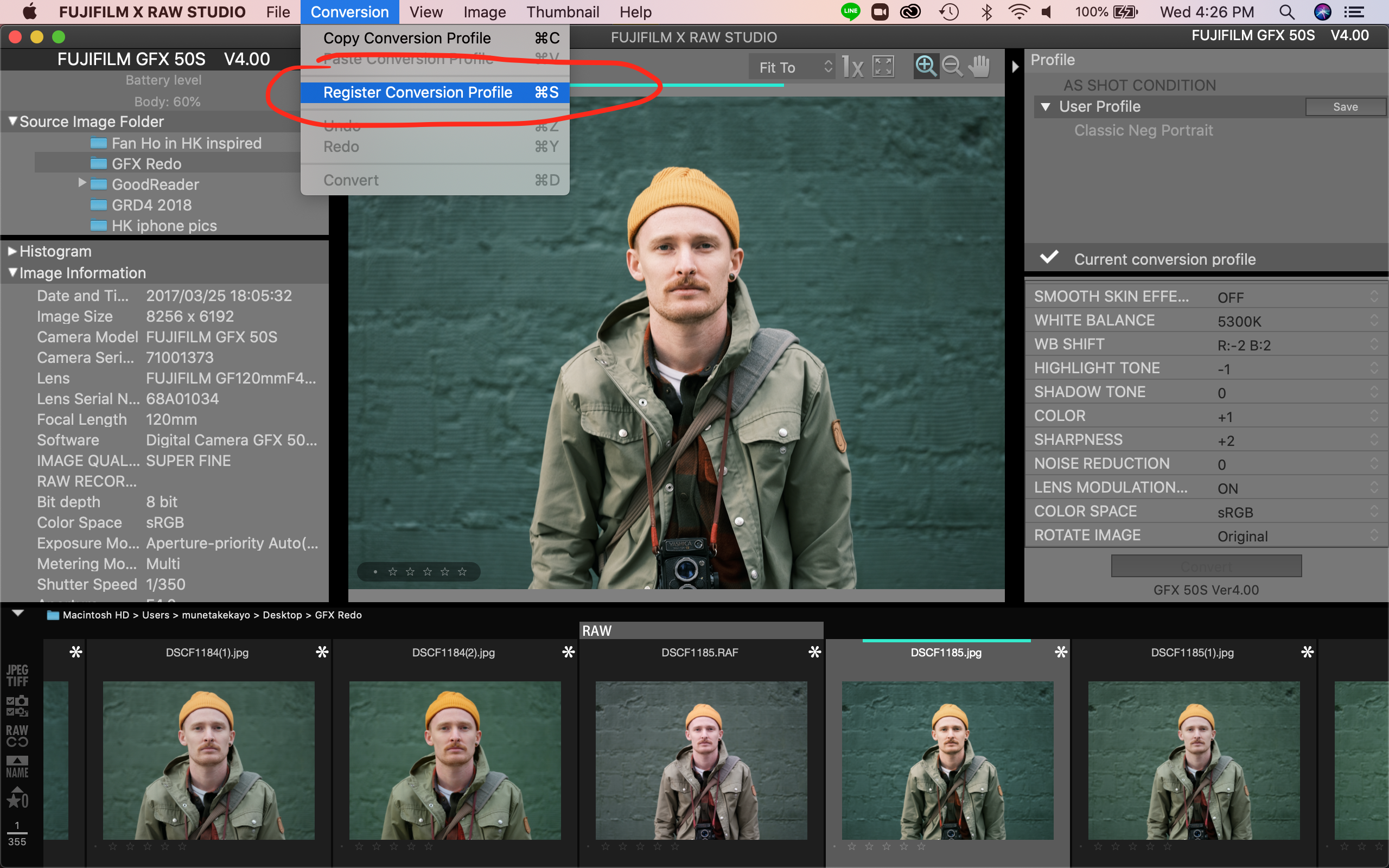The image size is (1389, 868).
Task: Open the Image menu
Action: [485, 11]
